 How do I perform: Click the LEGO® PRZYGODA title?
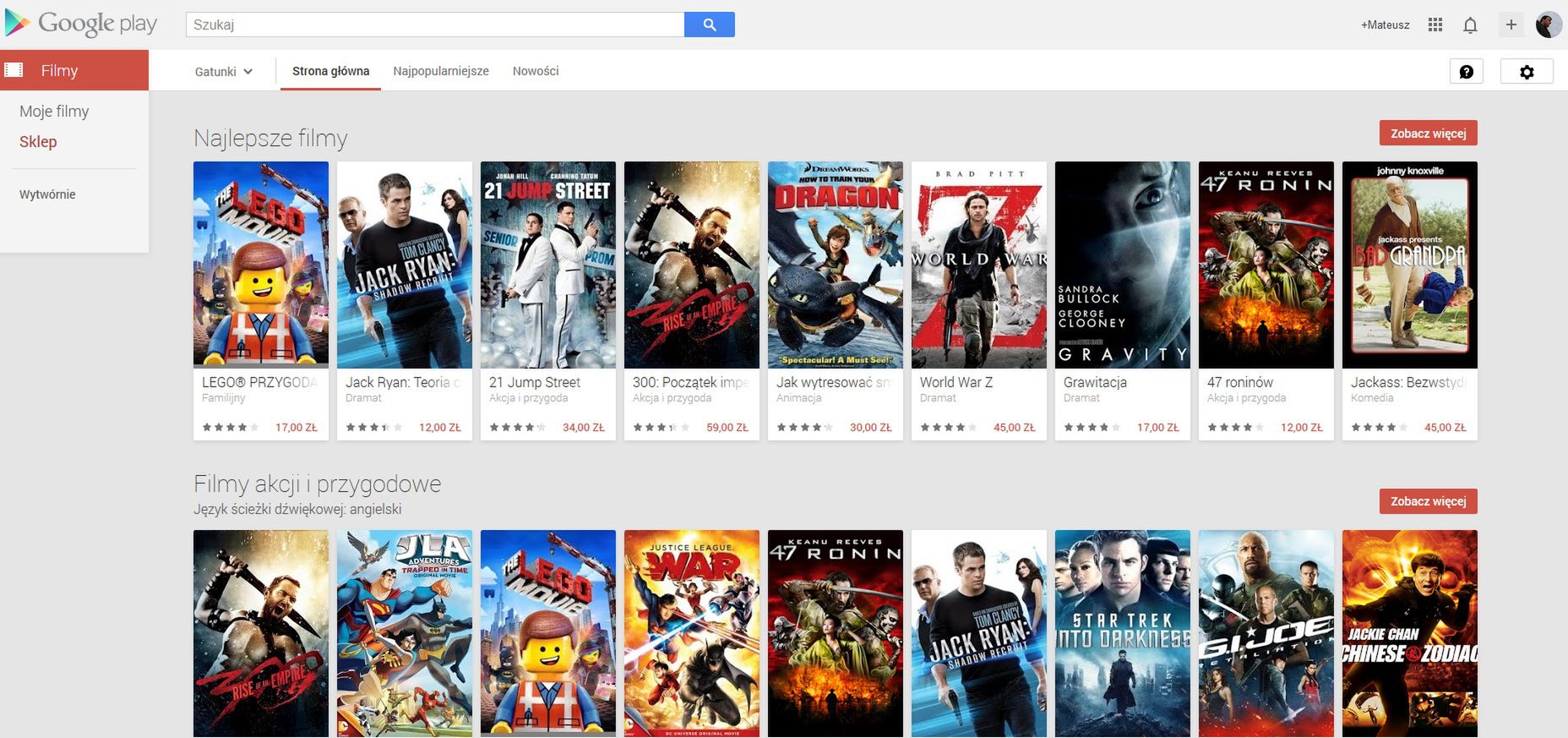pyautogui.click(x=260, y=382)
